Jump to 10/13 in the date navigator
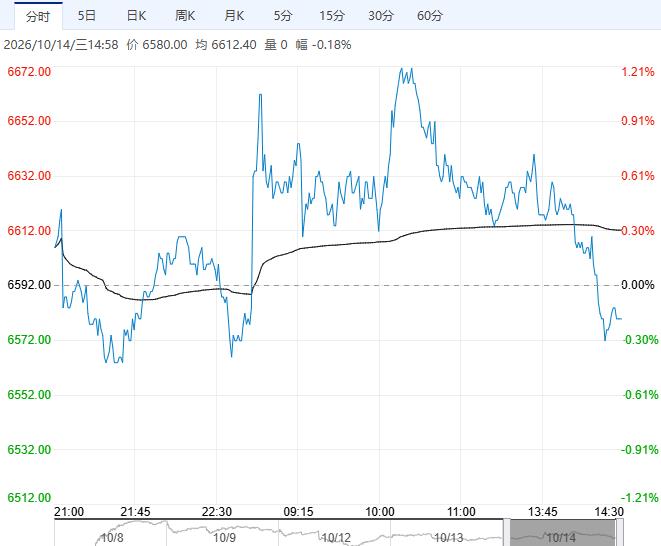The image size is (661, 546). click(449, 538)
